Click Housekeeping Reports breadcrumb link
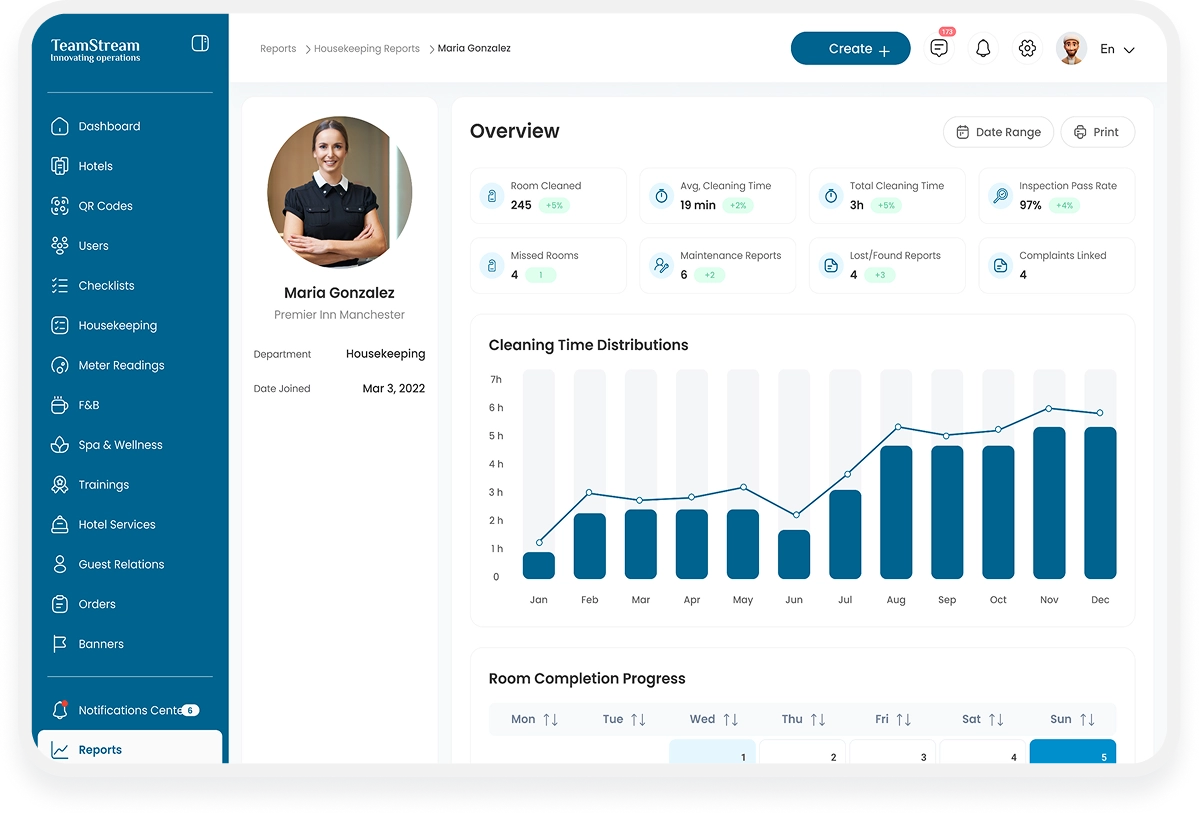The width and height of the screenshot is (1199, 813). (367, 49)
